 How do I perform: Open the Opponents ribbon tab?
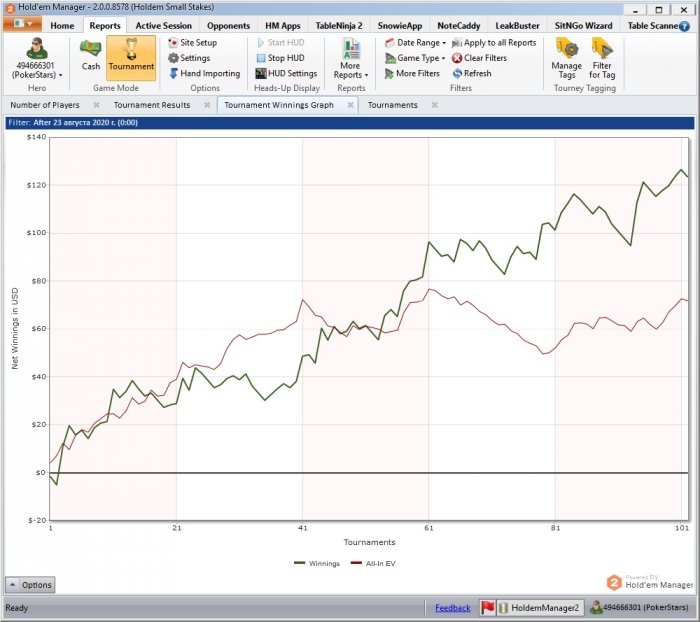pos(228,25)
